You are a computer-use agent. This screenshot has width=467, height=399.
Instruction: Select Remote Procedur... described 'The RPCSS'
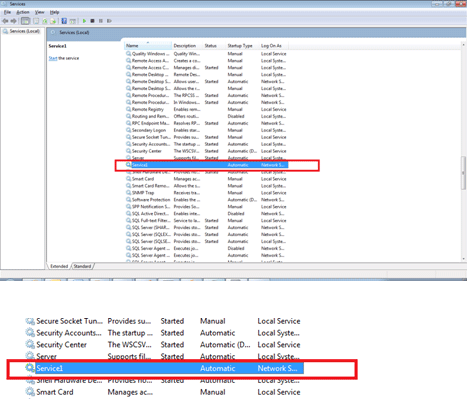tap(206, 95)
